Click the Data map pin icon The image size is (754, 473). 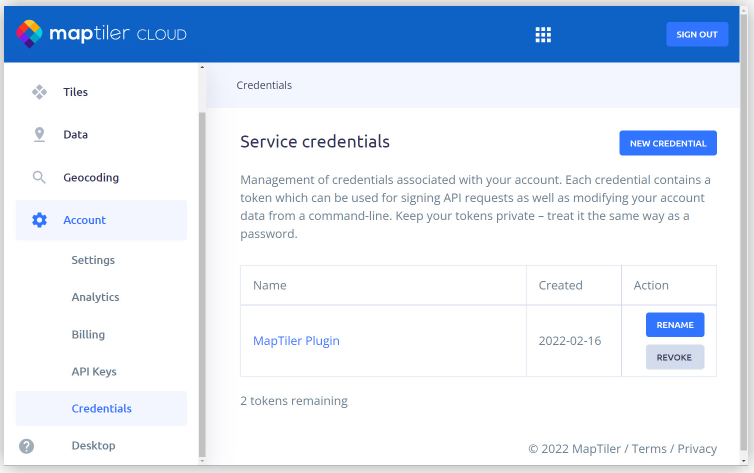point(40,135)
